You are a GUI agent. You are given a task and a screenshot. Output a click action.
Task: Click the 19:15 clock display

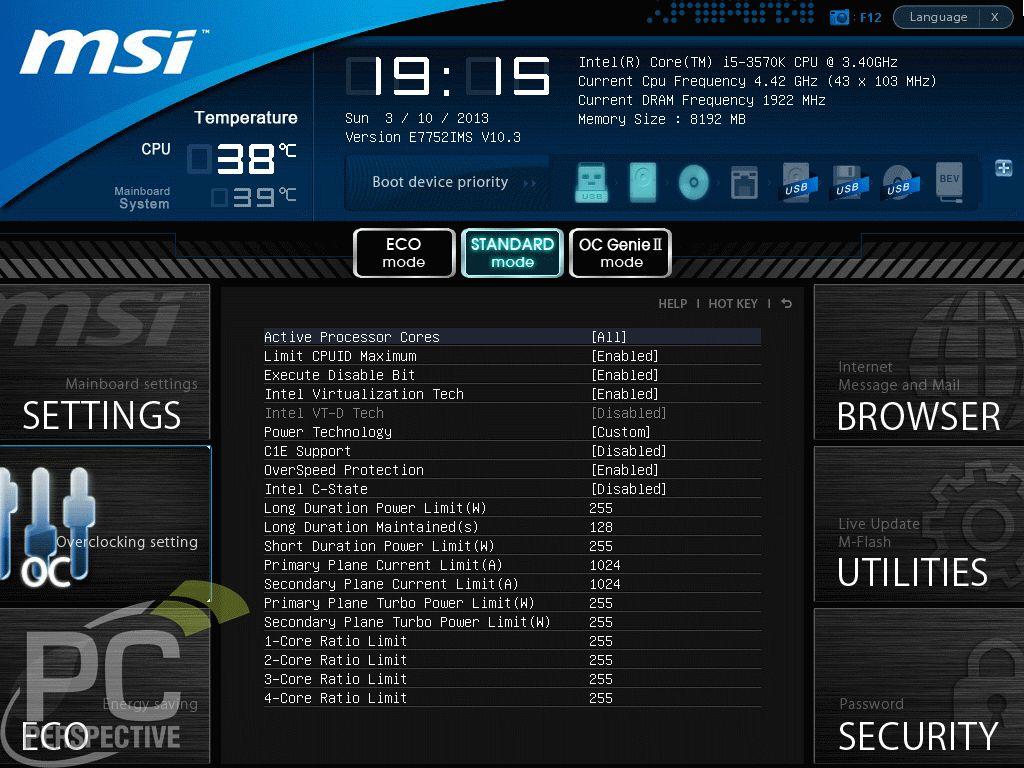[x=448, y=76]
